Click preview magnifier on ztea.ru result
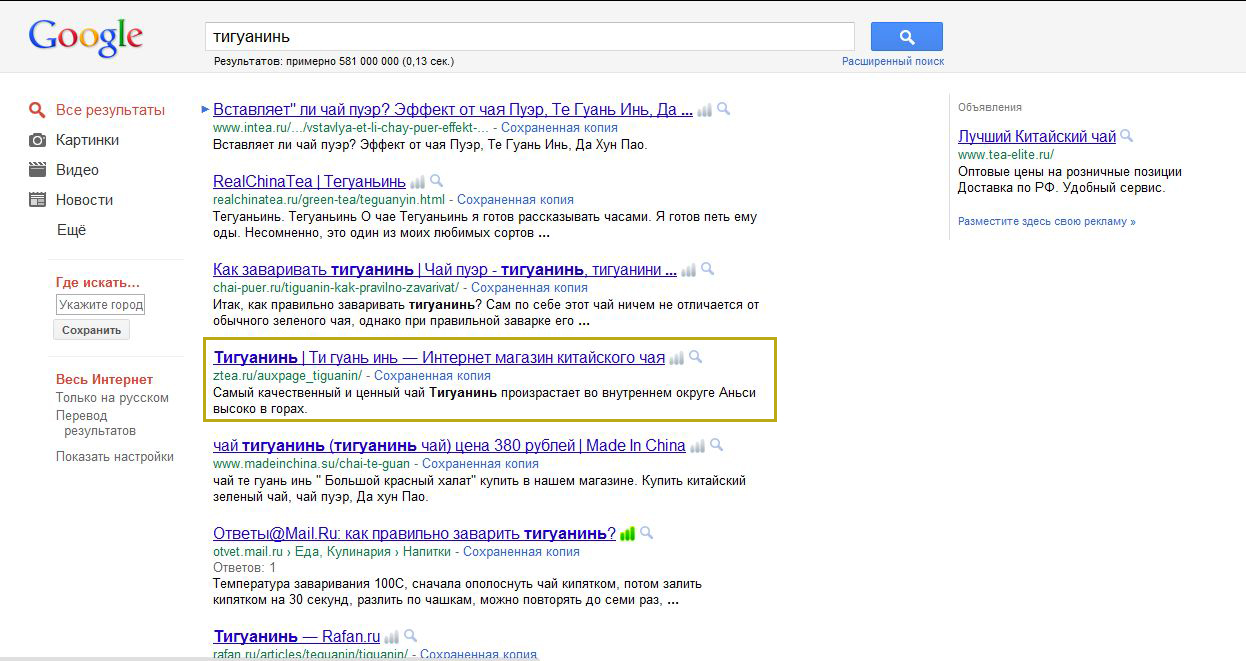1246x661 pixels. click(696, 358)
